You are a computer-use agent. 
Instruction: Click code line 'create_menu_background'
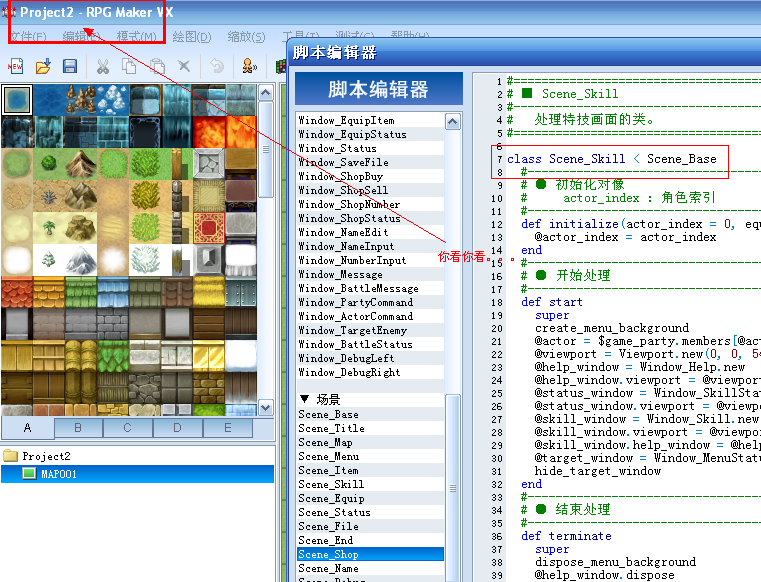click(x=612, y=328)
